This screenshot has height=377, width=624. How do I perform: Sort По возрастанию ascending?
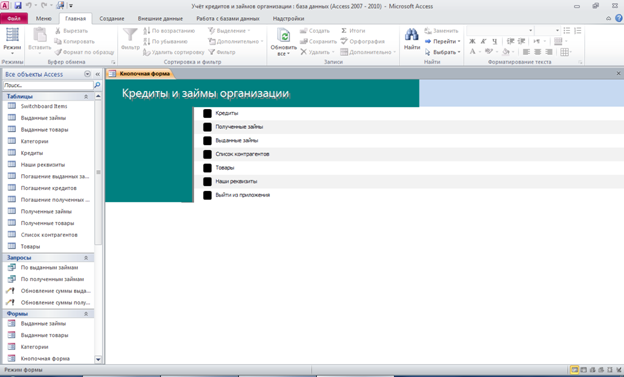(x=169, y=31)
